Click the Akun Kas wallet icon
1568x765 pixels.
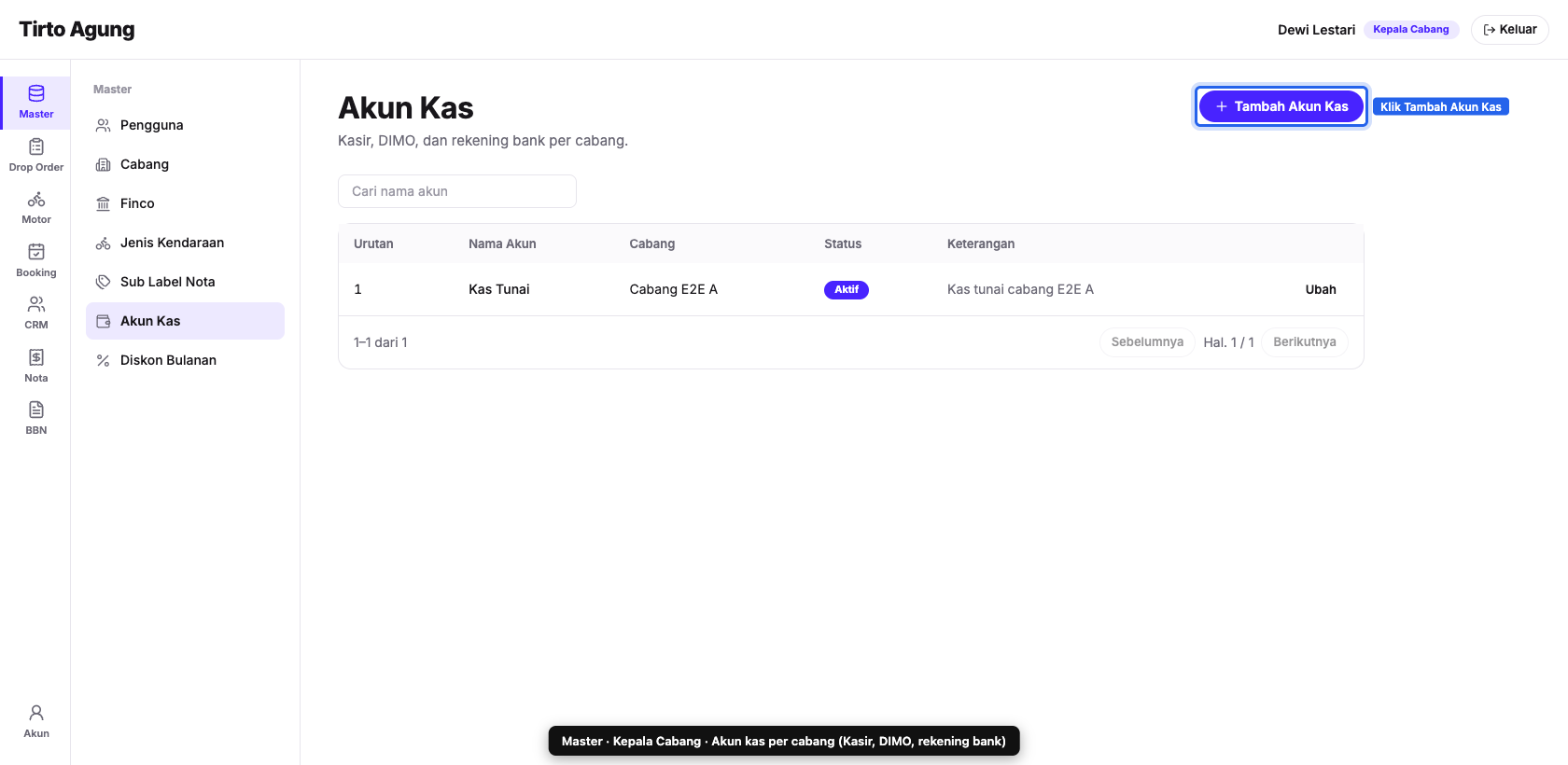tap(104, 321)
